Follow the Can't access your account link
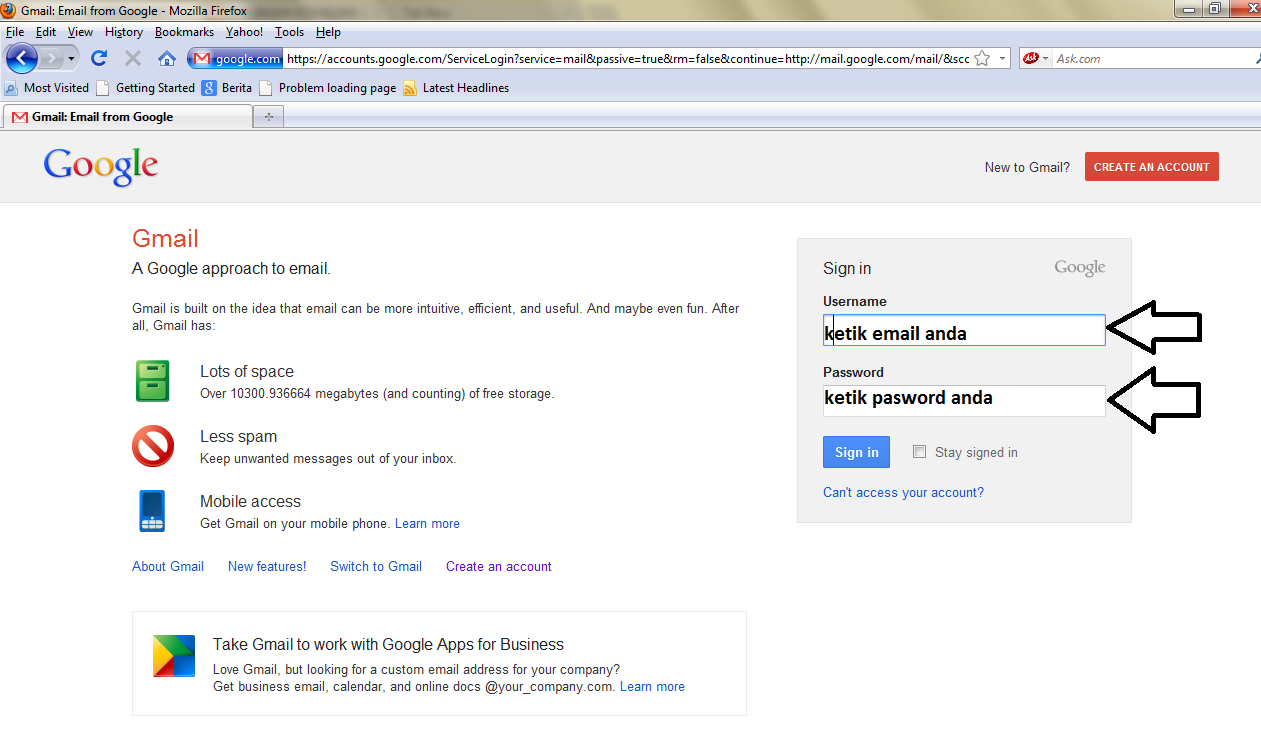The height and width of the screenshot is (732, 1261). coord(903,492)
